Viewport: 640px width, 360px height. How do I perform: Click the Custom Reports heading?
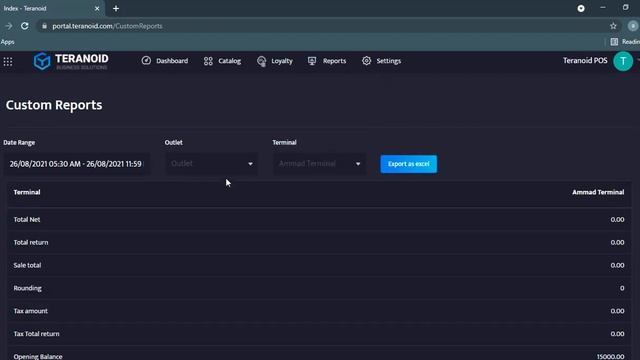point(54,105)
